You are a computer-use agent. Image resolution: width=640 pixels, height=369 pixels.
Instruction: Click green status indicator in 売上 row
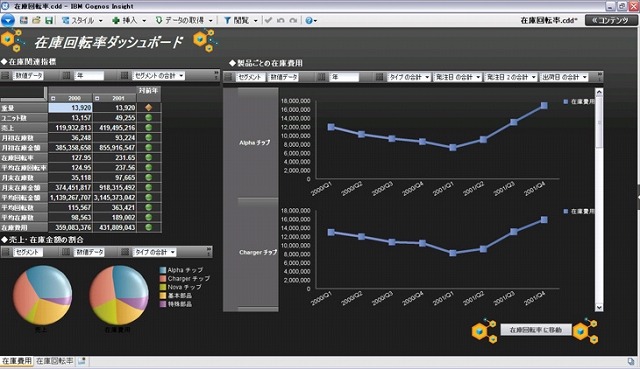tap(149, 127)
